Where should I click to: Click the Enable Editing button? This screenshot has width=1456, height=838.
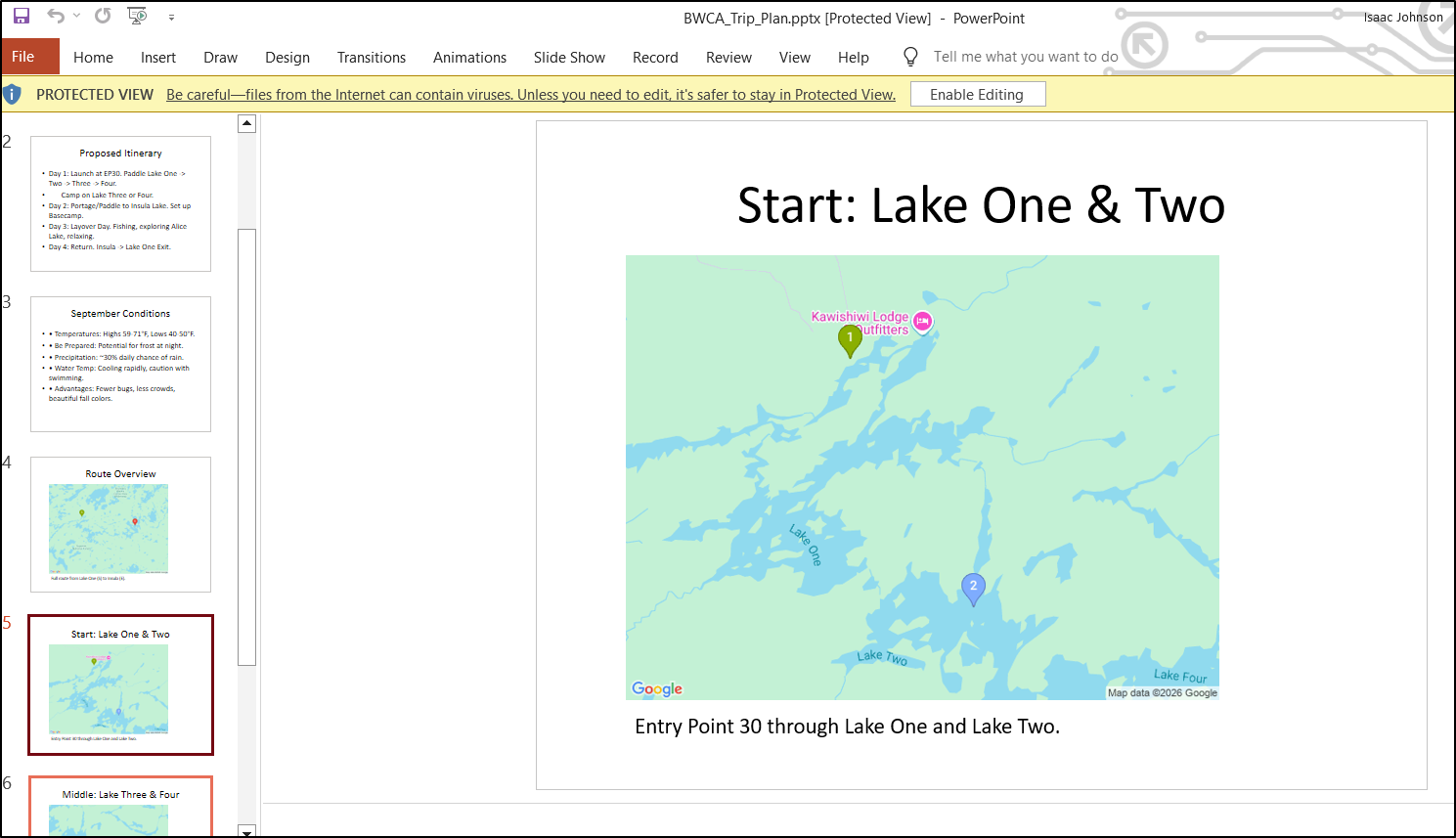977,95
